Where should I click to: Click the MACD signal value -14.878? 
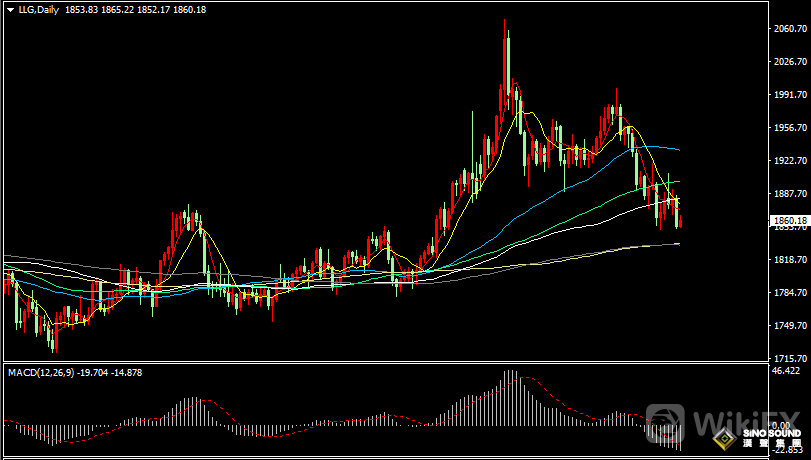coord(126,373)
